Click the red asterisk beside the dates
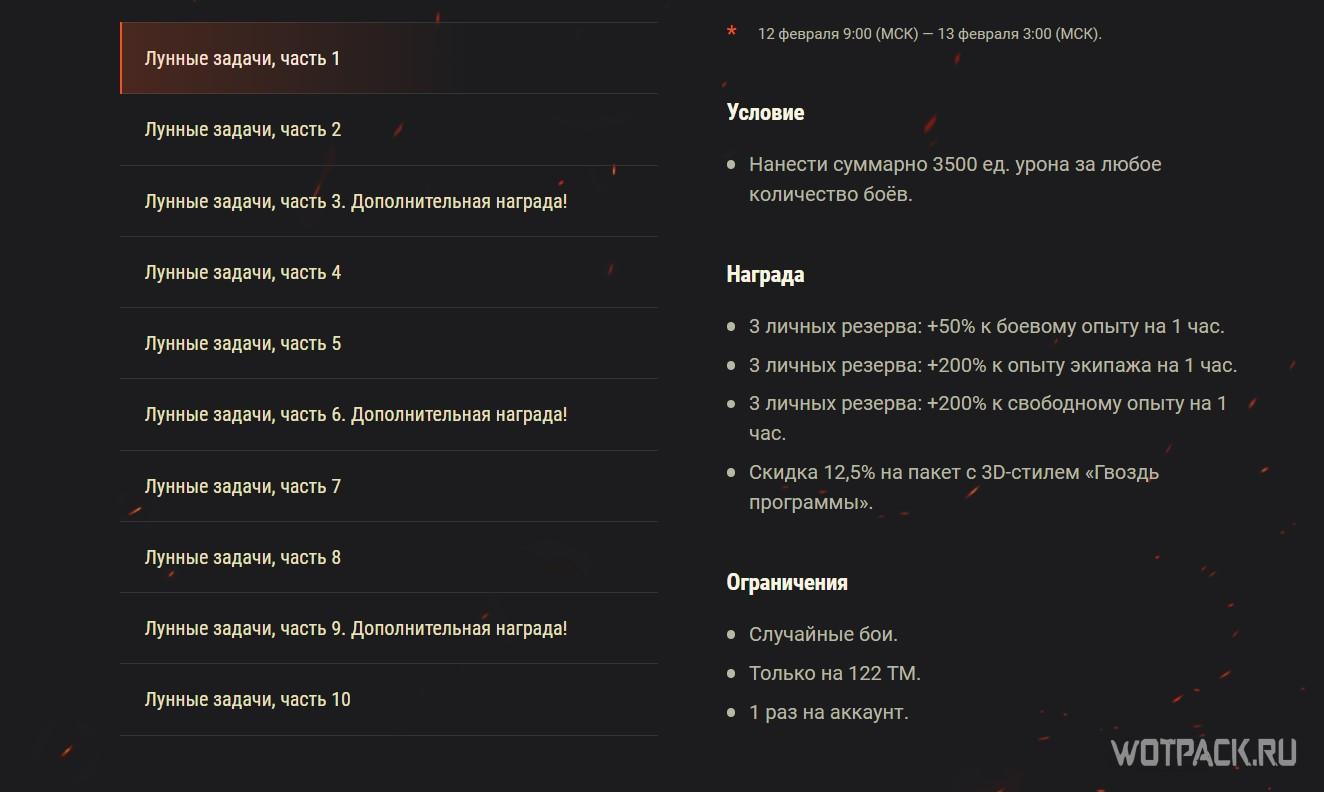Screen dimensions: 1324x792 [732, 33]
